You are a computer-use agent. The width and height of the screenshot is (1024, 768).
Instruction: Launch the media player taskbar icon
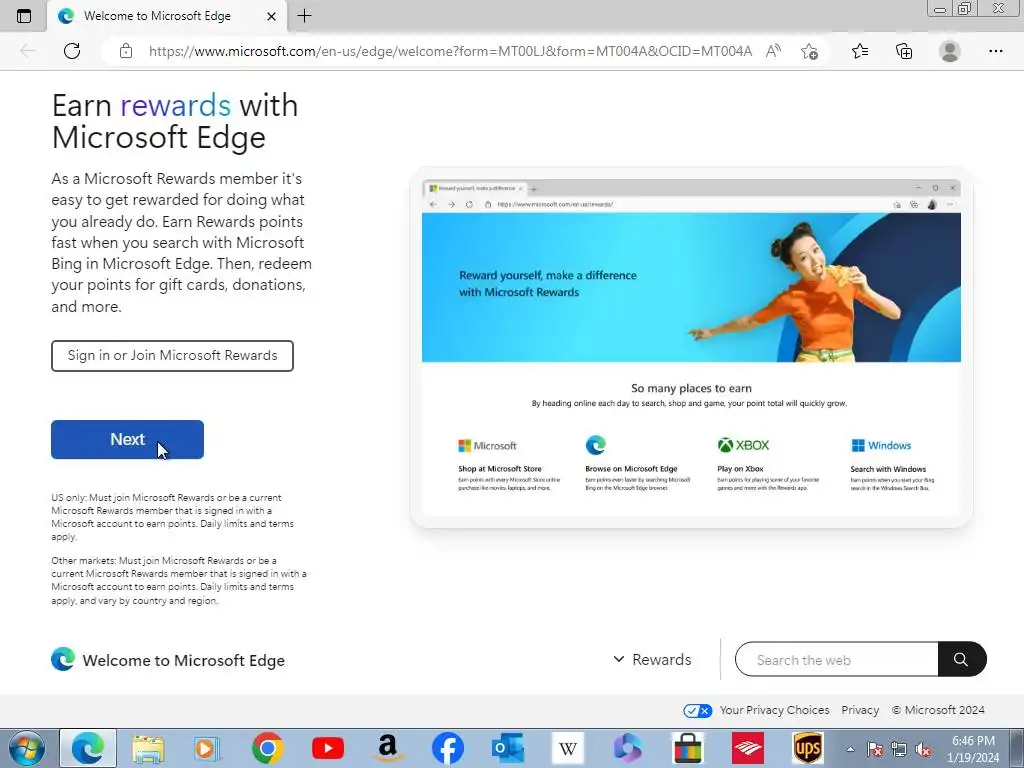(x=207, y=748)
